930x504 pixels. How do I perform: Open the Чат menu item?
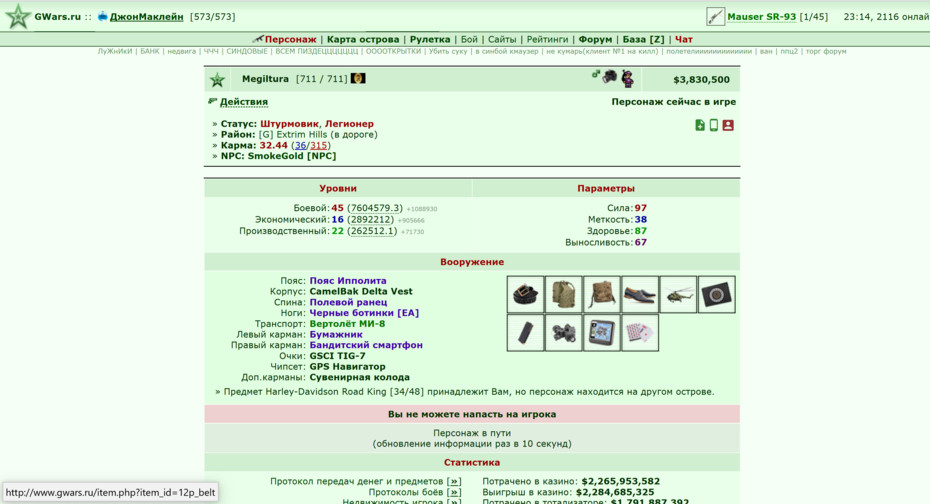click(684, 39)
